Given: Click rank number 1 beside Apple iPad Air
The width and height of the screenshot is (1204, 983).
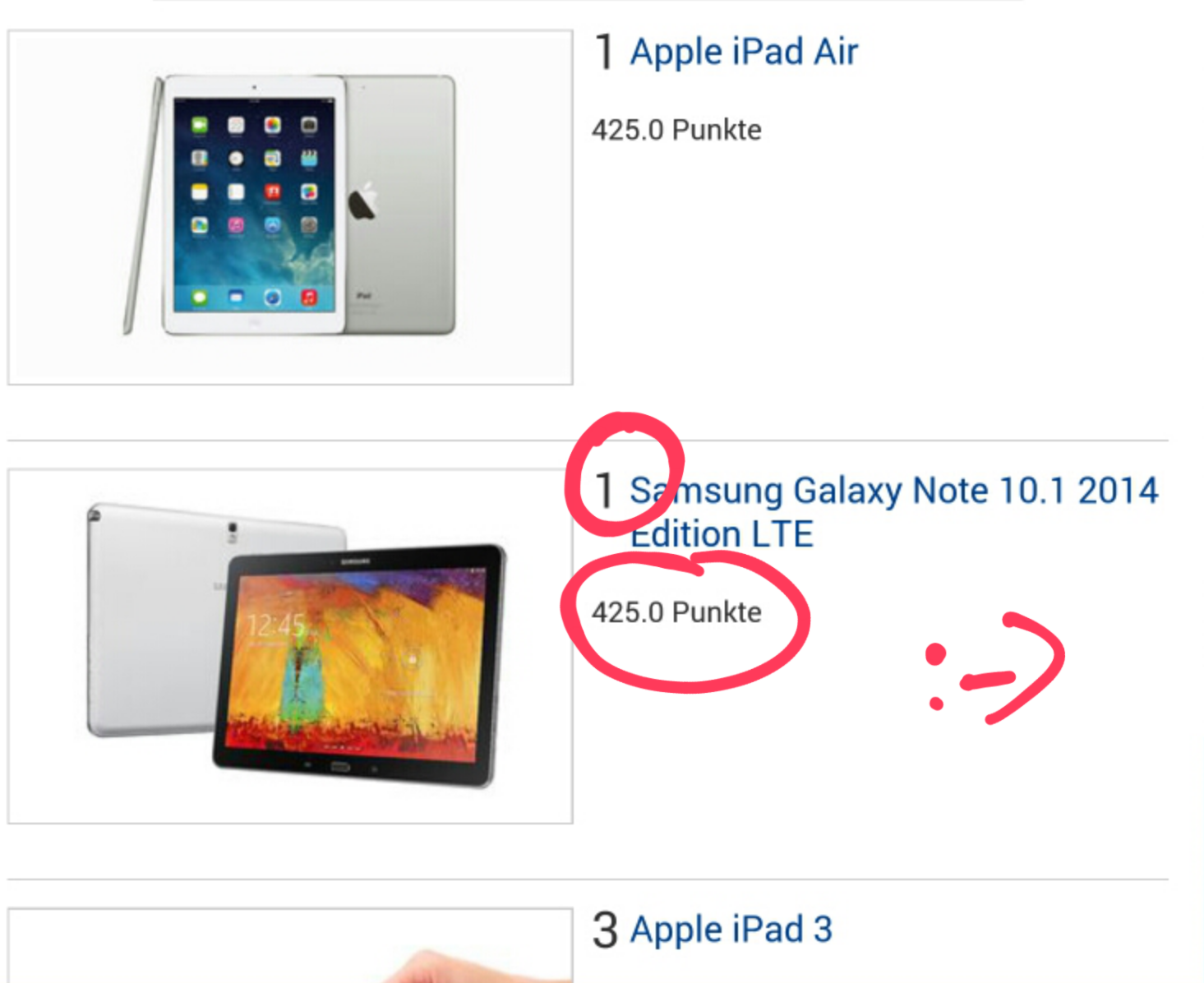Looking at the screenshot, I should (x=604, y=52).
